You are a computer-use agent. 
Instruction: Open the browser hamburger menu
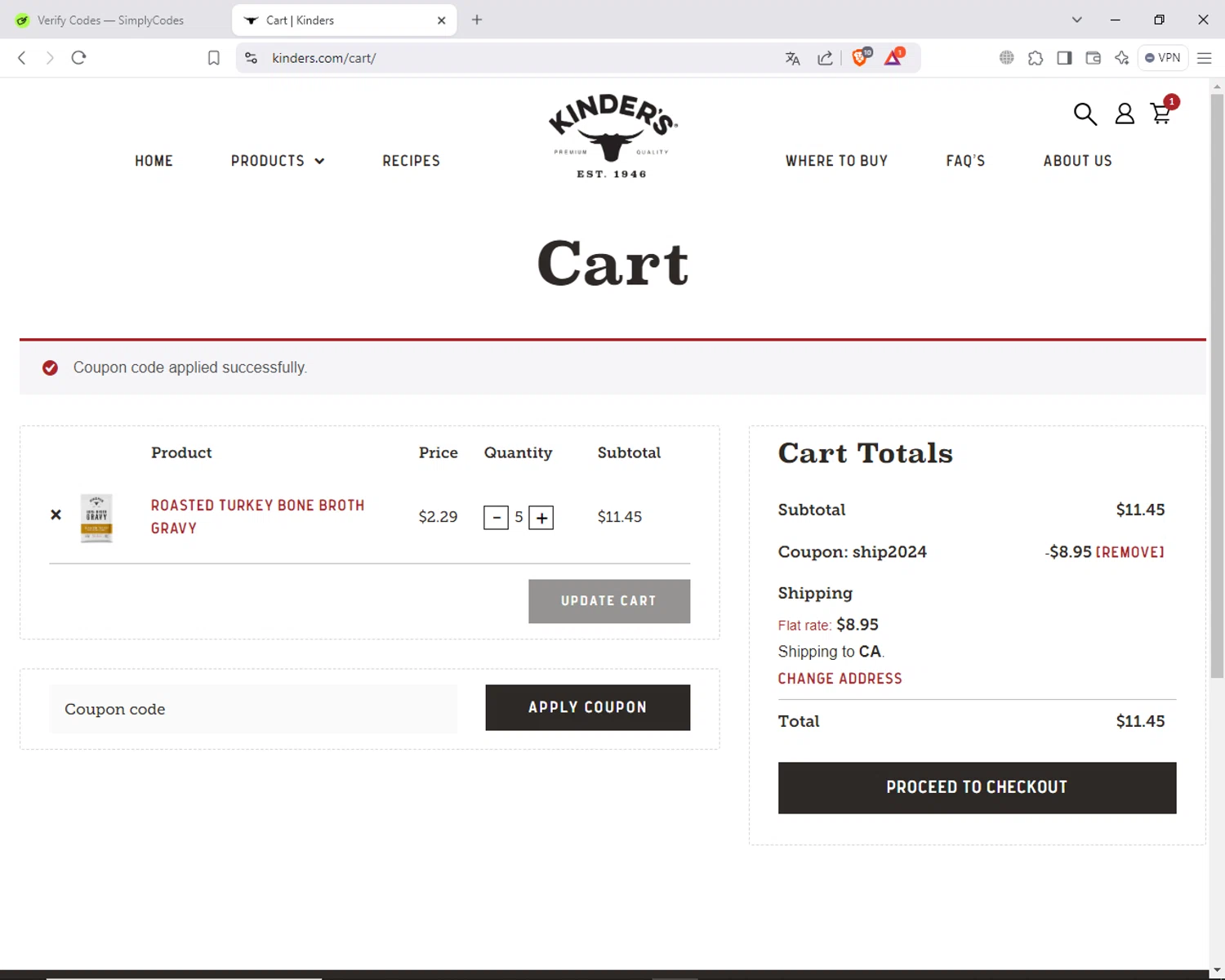click(x=1204, y=58)
